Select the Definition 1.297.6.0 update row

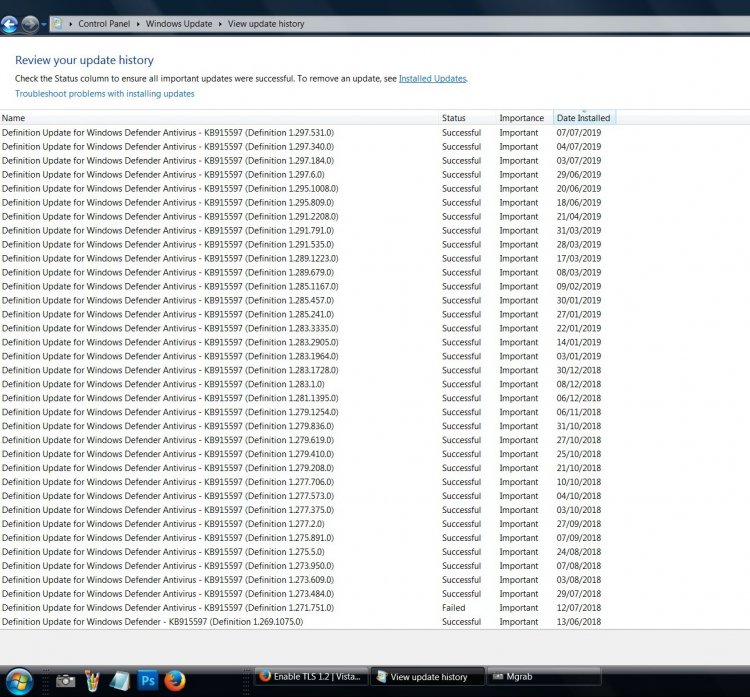click(x=308, y=175)
